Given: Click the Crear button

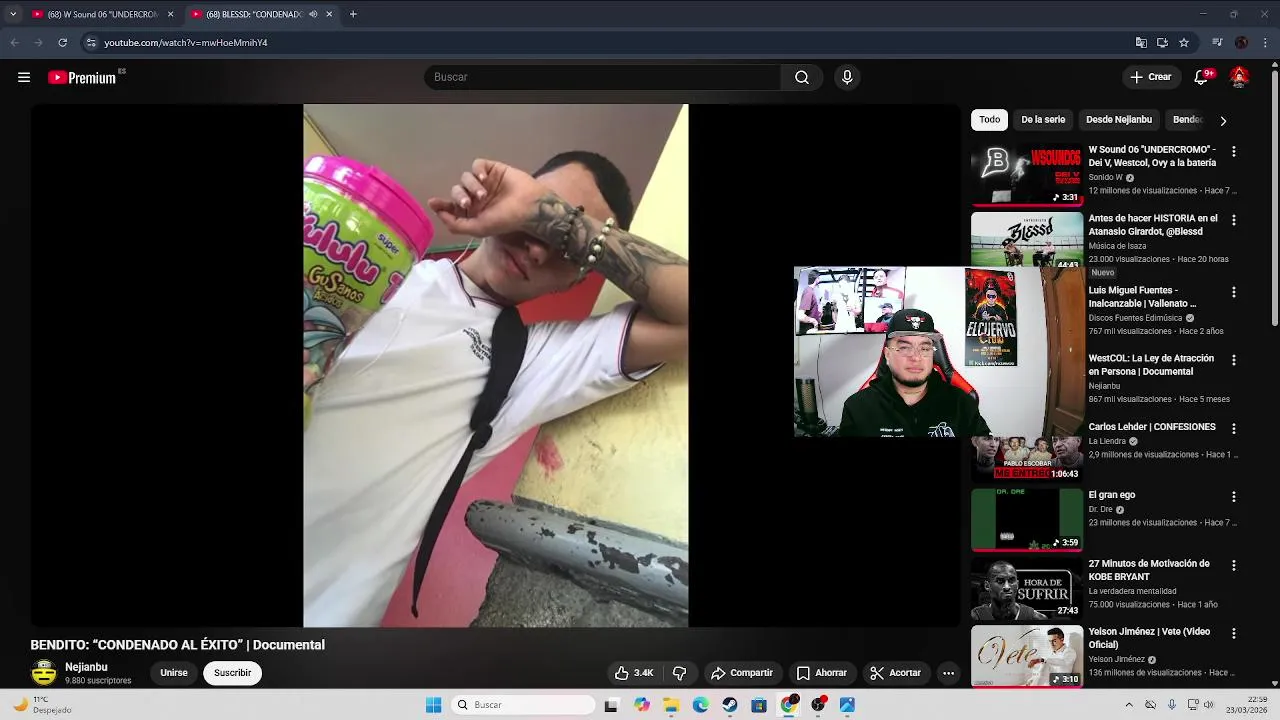Looking at the screenshot, I should [x=1150, y=77].
